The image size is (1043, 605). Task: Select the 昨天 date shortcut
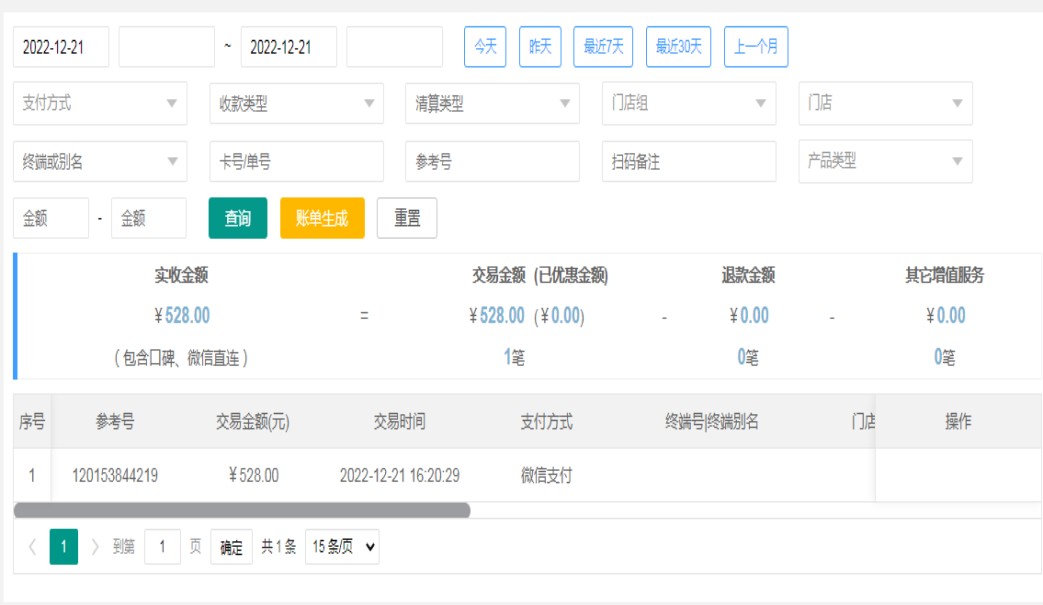point(540,47)
